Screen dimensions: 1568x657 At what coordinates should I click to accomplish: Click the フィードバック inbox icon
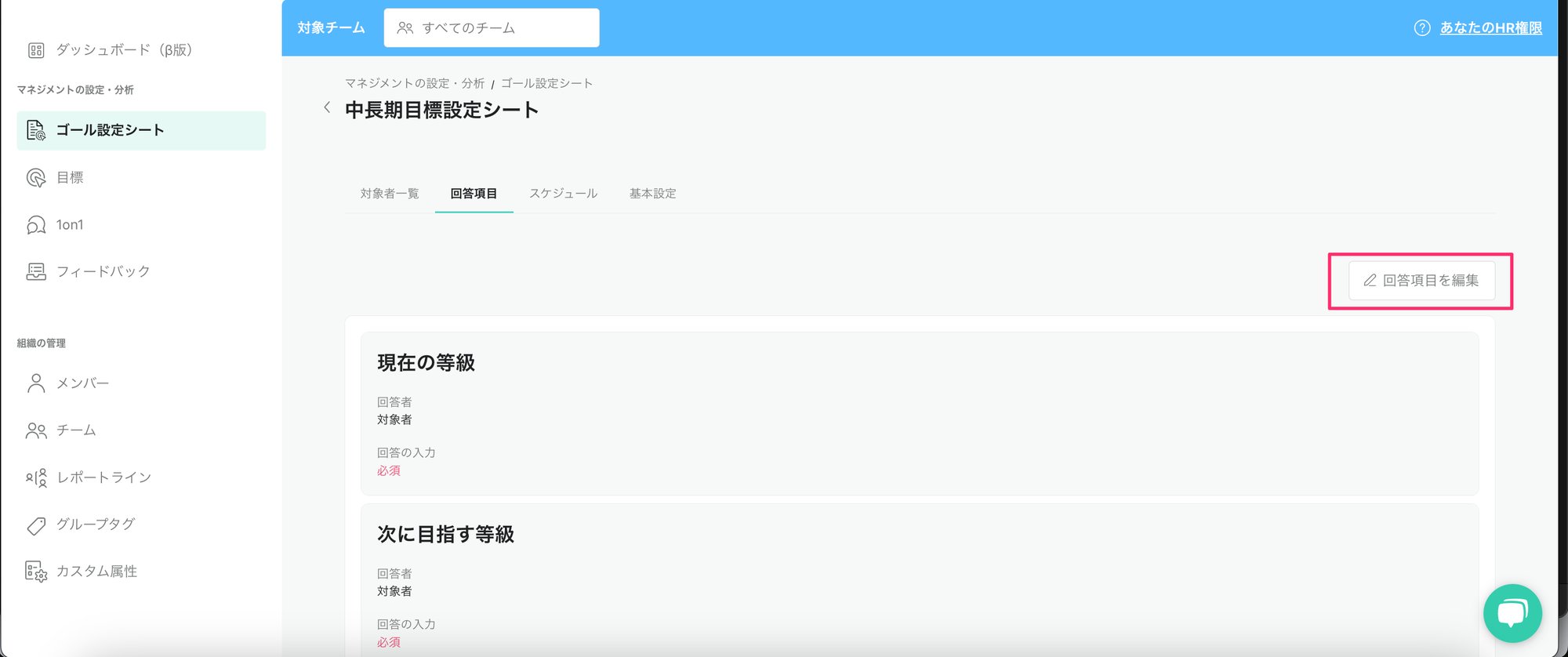point(36,272)
